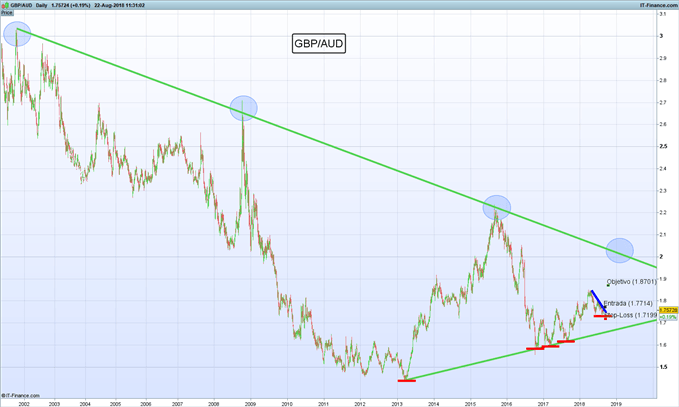Open the IT-Finance.com link at top right
The image size is (679, 407).
coord(658,6)
